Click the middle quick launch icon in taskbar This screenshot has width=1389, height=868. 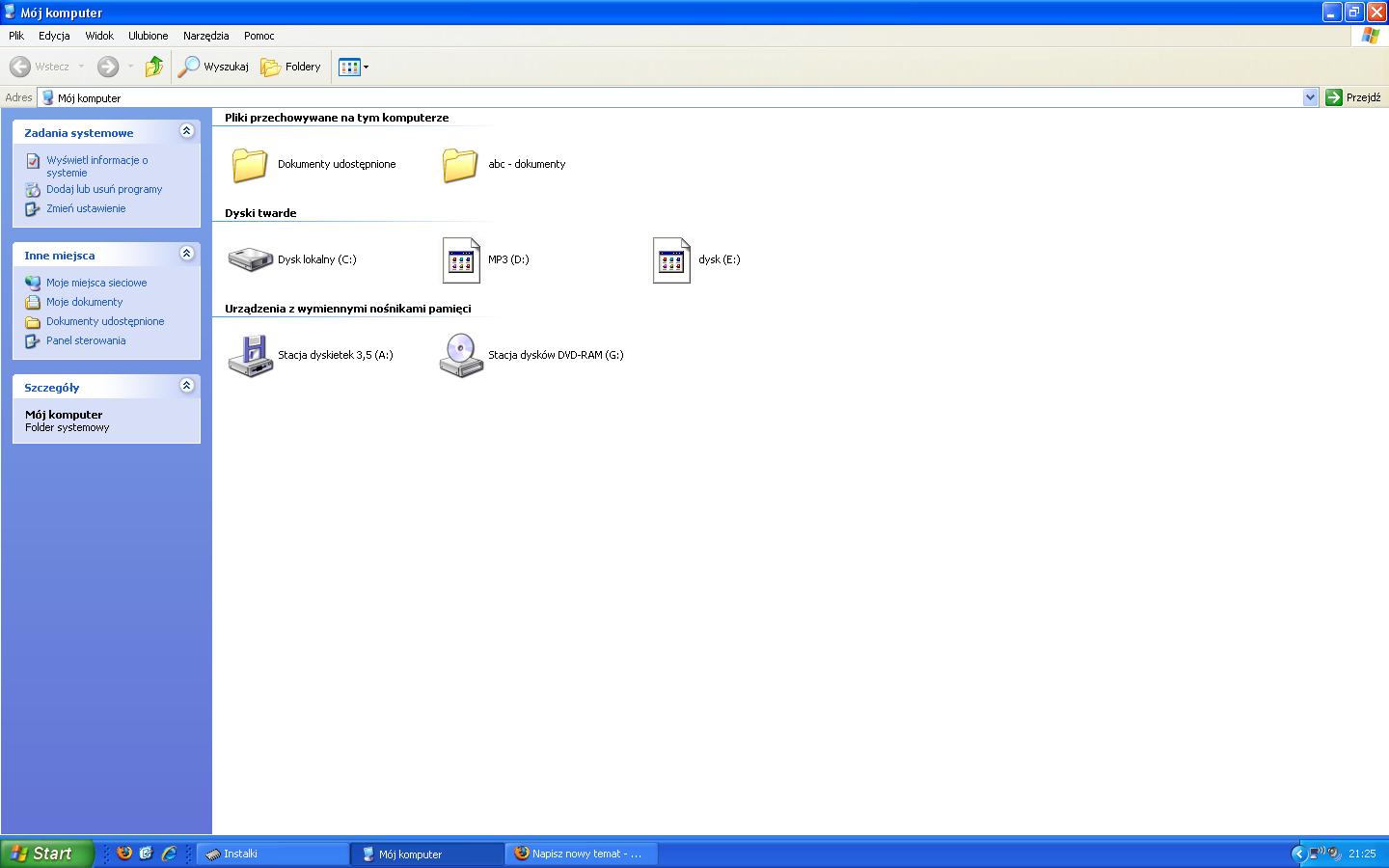pyautogui.click(x=147, y=854)
